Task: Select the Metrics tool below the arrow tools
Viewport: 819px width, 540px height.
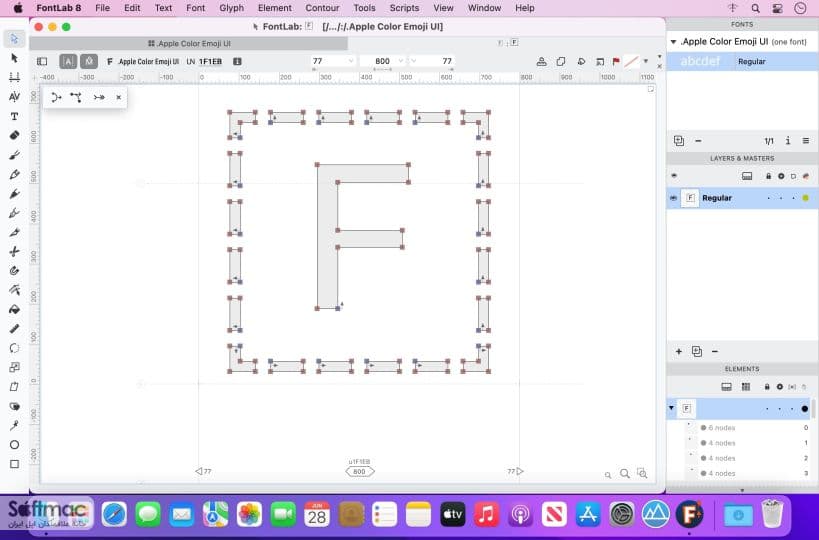Action: pyautogui.click(x=14, y=77)
